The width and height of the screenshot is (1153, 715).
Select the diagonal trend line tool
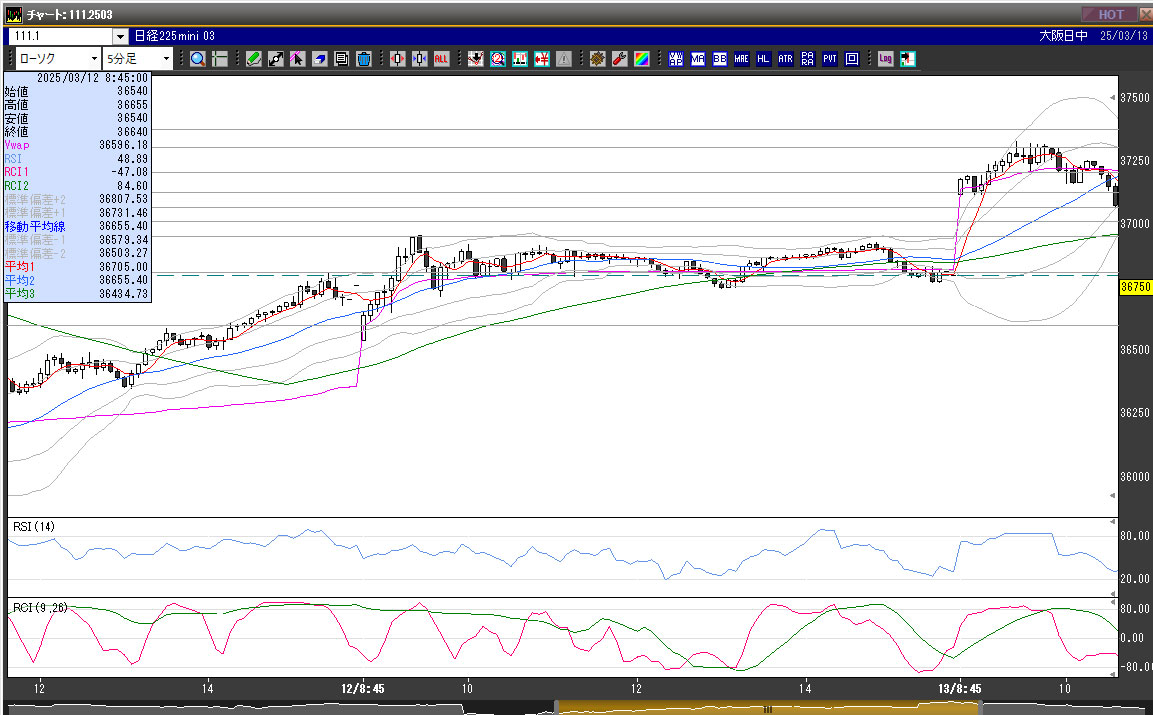pos(276,59)
